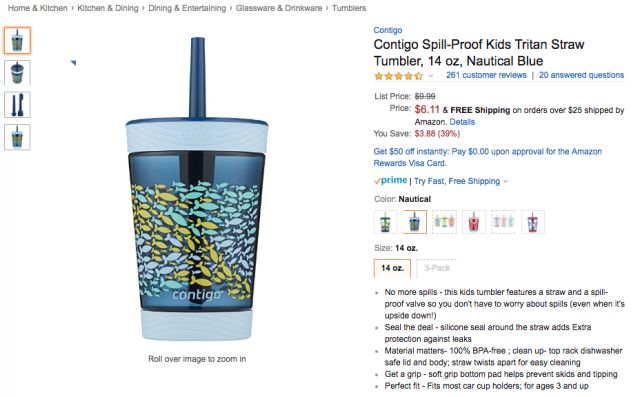View the lid top-view thumbnail
640x397 pixels.
tap(17, 73)
